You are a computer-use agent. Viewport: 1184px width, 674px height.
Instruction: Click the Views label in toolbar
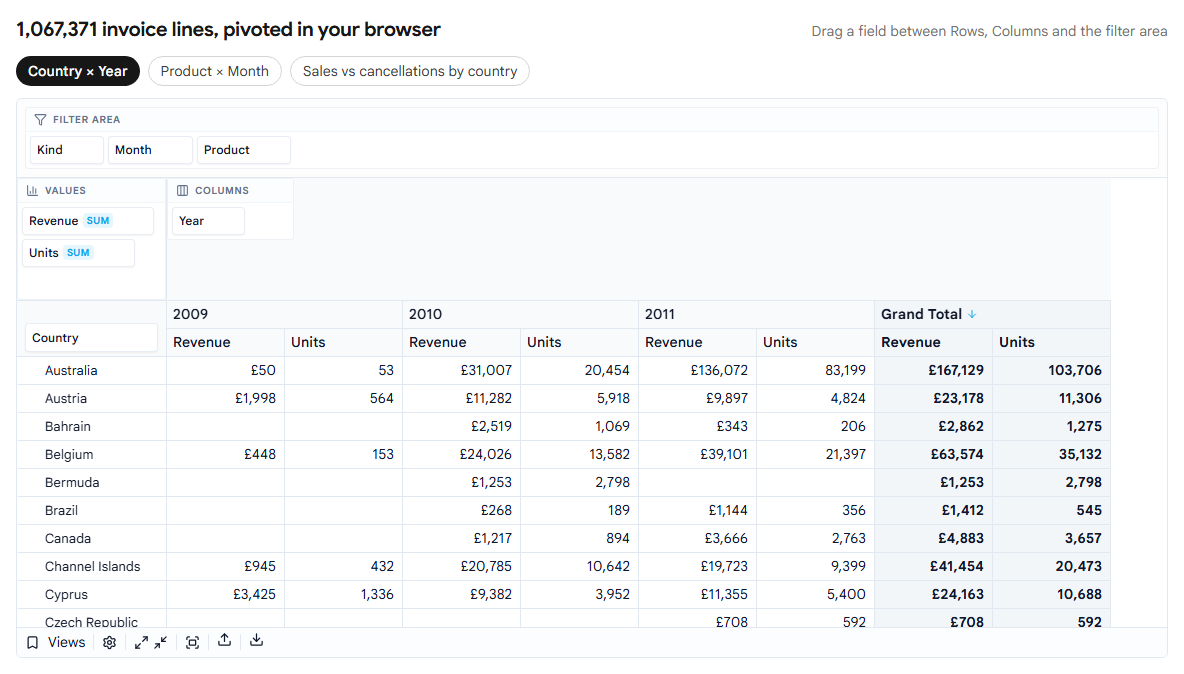(x=66, y=642)
